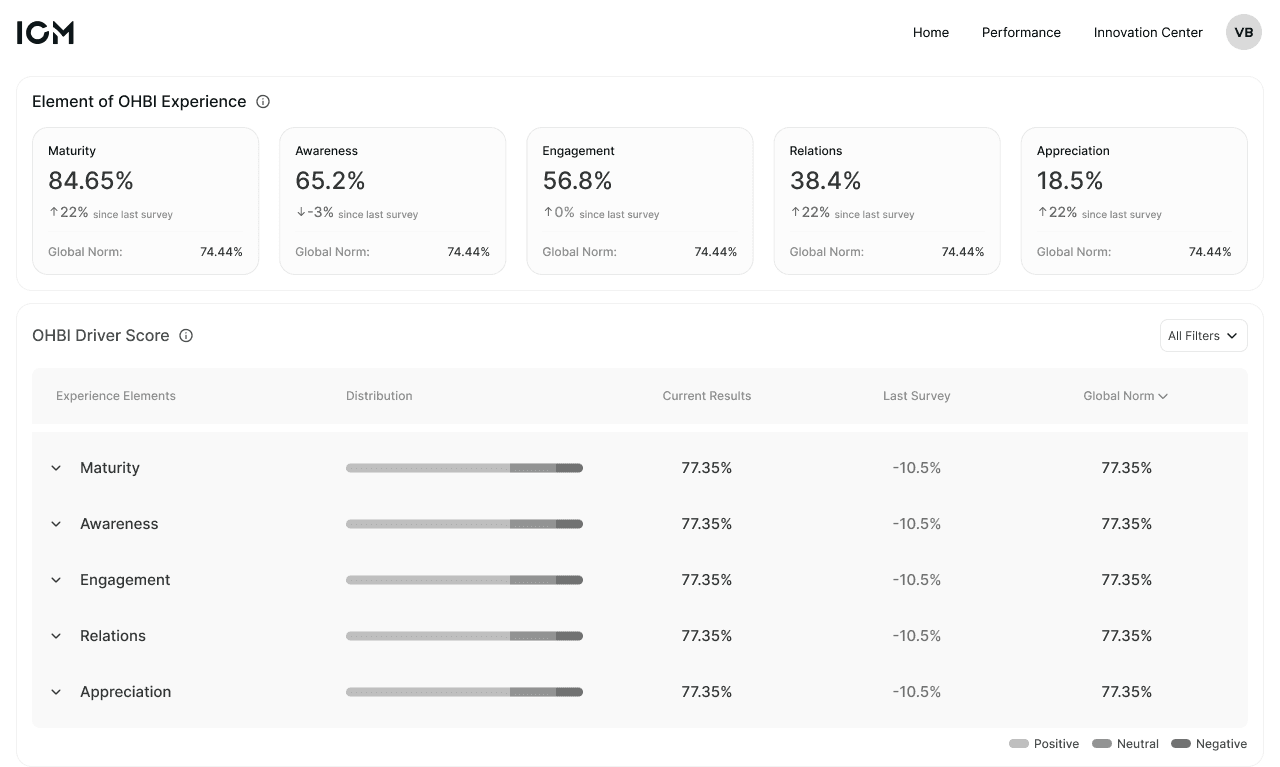Select the Relations 38.4% card
This screenshot has height=767, width=1280.
[x=887, y=200]
